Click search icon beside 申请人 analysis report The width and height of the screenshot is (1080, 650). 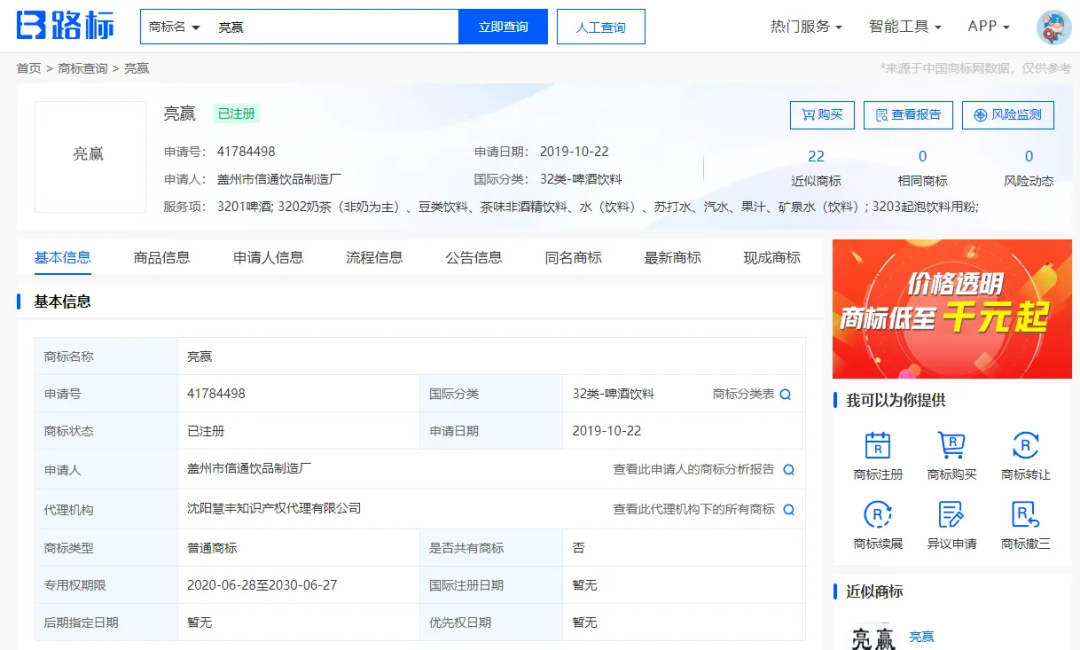click(x=789, y=470)
